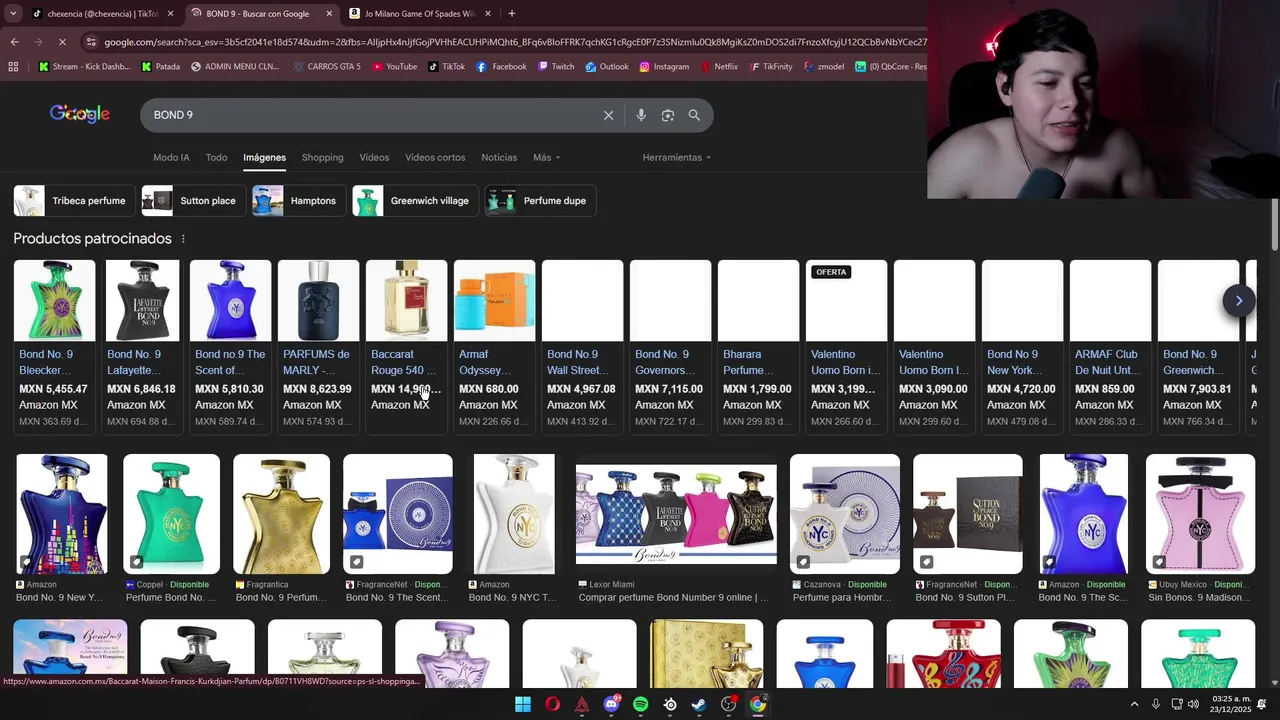Open the Facebook bookmark
1280x720 pixels.
click(x=501, y=67)
